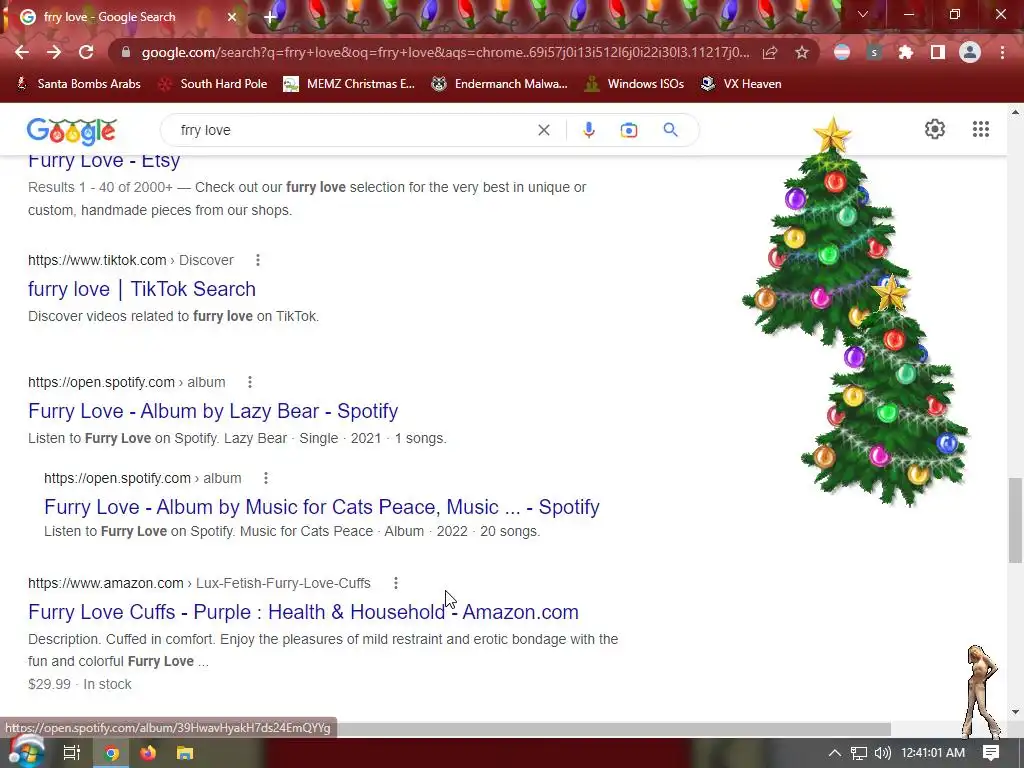The height and width of the screenshot is (768, 1024).
Task: Open the 'Furry Love - Etsy' result
Action: pyautogui.click(x=104, y=161)
